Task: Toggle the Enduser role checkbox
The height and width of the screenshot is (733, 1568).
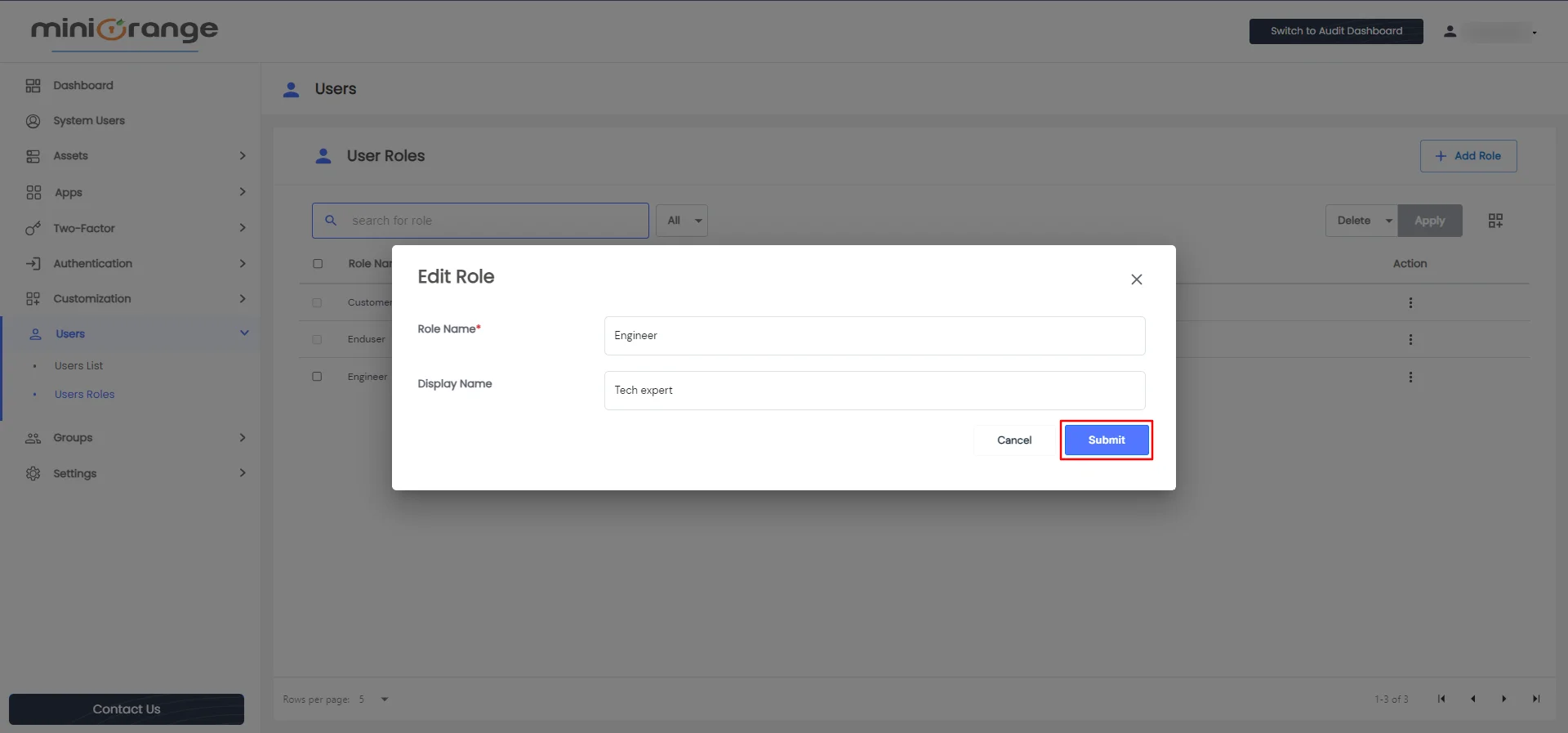Action: coord(317,340)
